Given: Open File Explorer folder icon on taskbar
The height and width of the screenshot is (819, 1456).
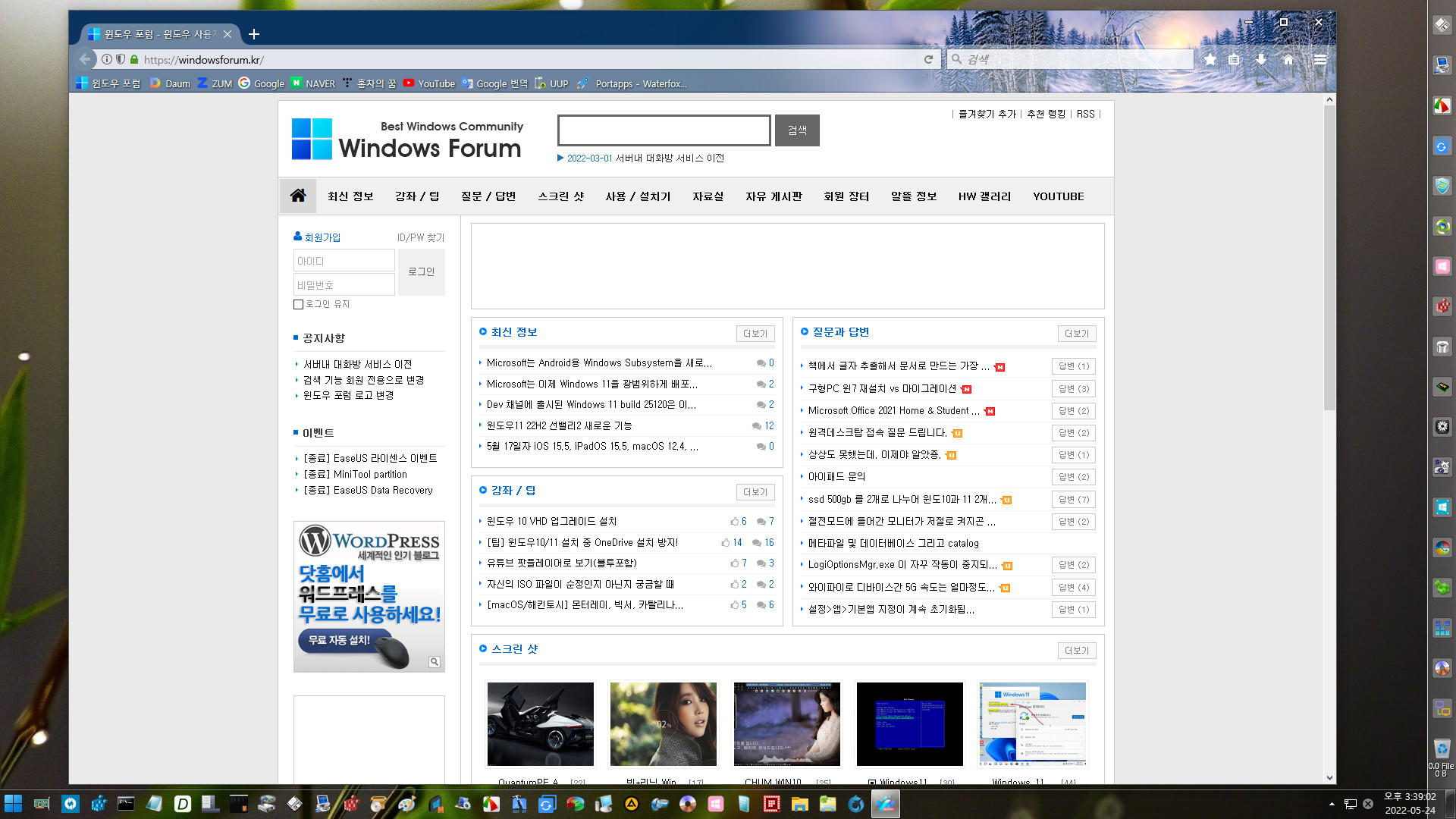Looking at the screenshot, I should point(799,804).
